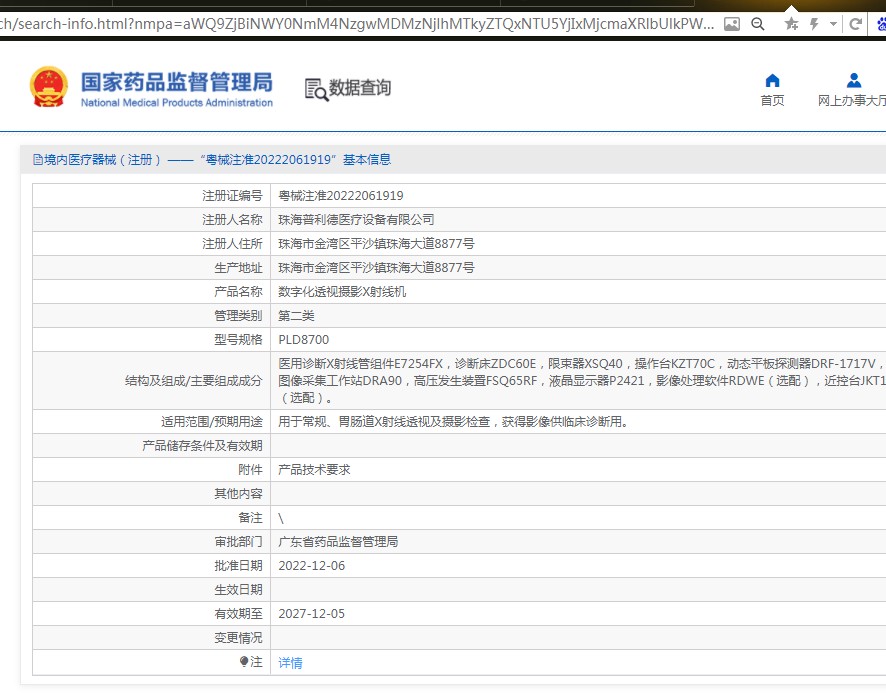Image resolution: width=886 pixels, height=693 pixels.
Task: Click the 粤械注准20222061919 registration number cell
Action: (x=341, y=196)
